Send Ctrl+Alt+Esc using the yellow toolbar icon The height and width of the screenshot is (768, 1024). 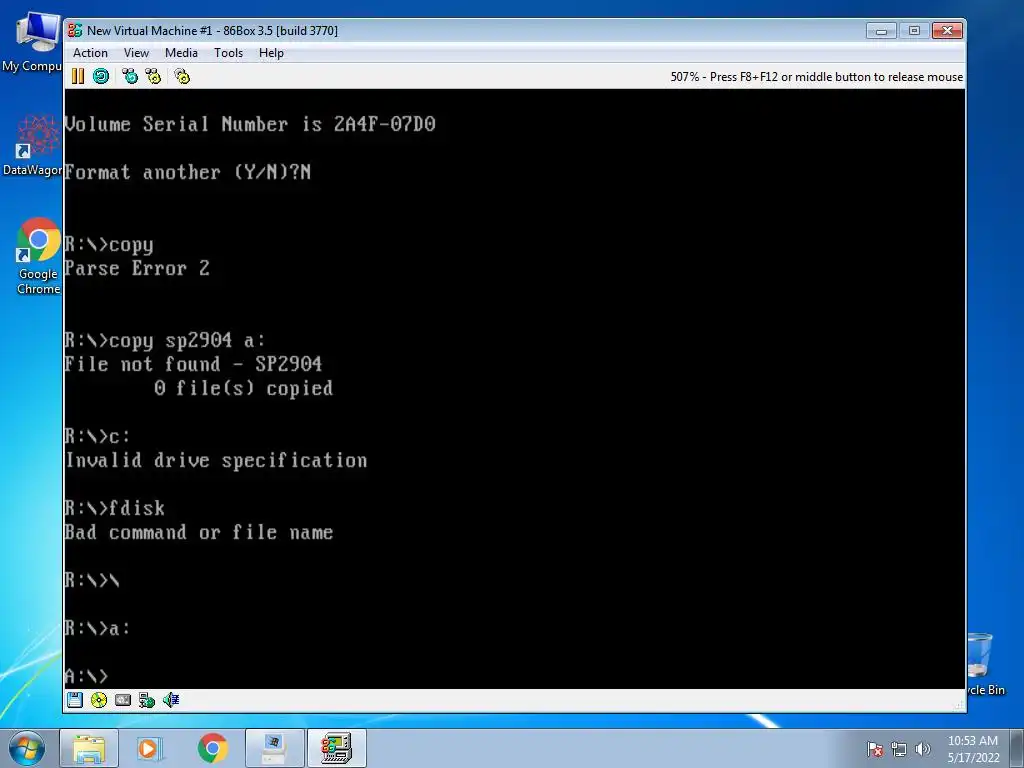pyautogui.click(x=153, y=76)
